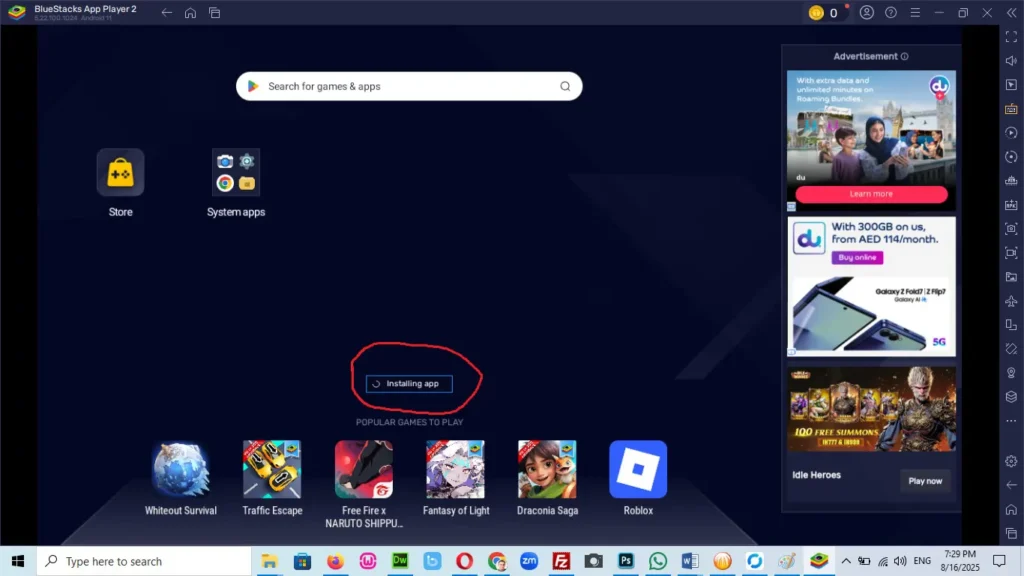Viewport: 1024px width, 576px height.
Task: Click the Learn more ad button
Action: 871,194
